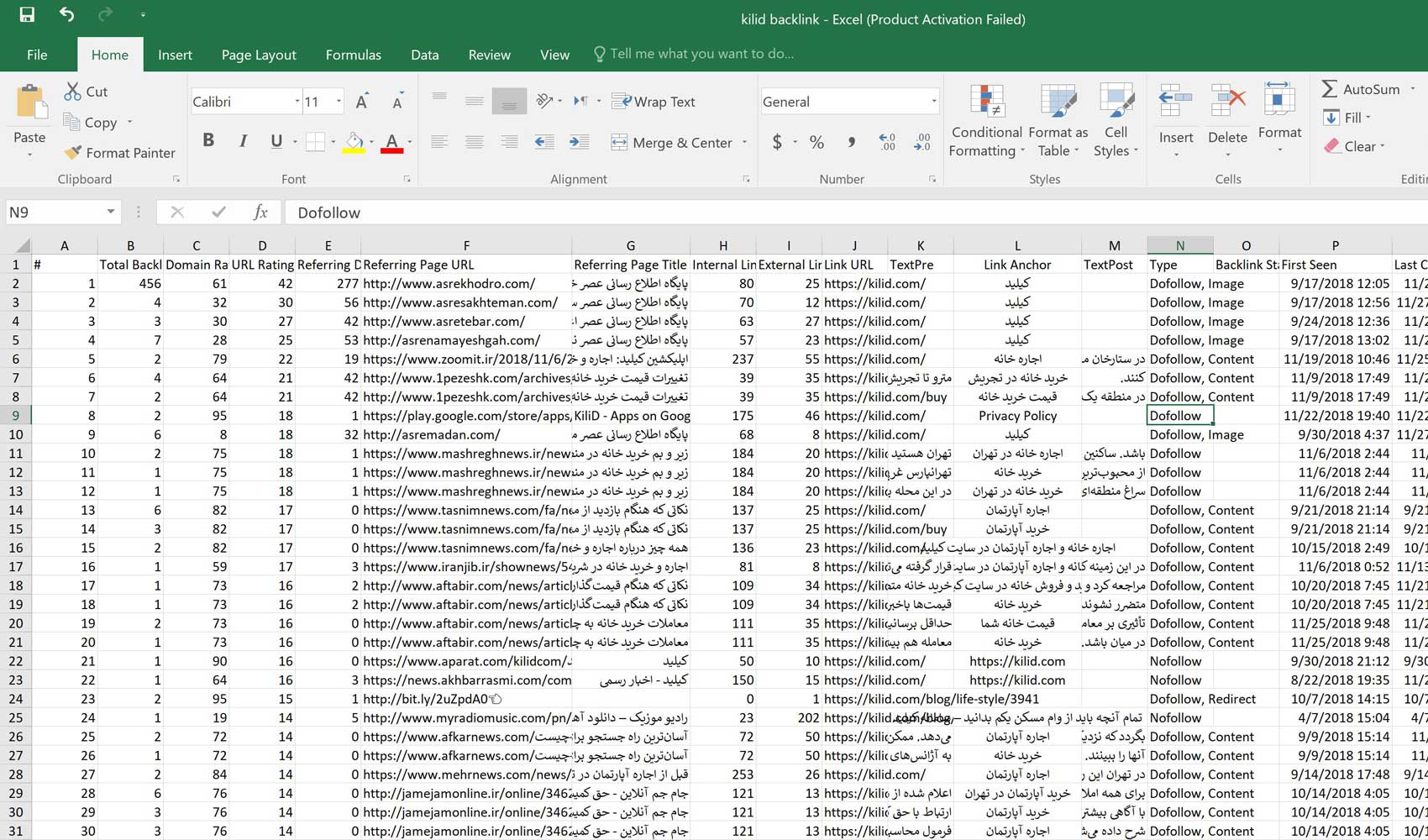Toggle Underline formatting
The height and width of the screenshot is (840, 1428).
click(x=276, y=141)
